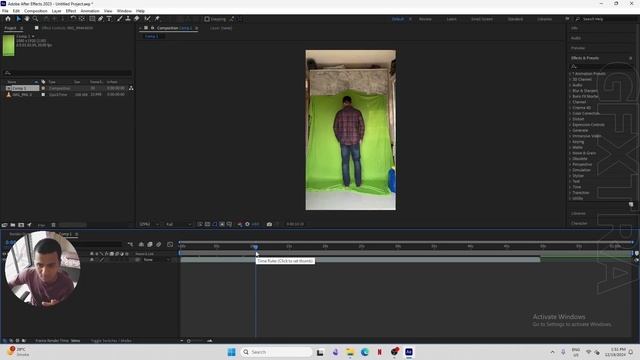Open File Explorer from the taskbar
The width and height of the screenshot is (640, 360).
tap(350, 352)
